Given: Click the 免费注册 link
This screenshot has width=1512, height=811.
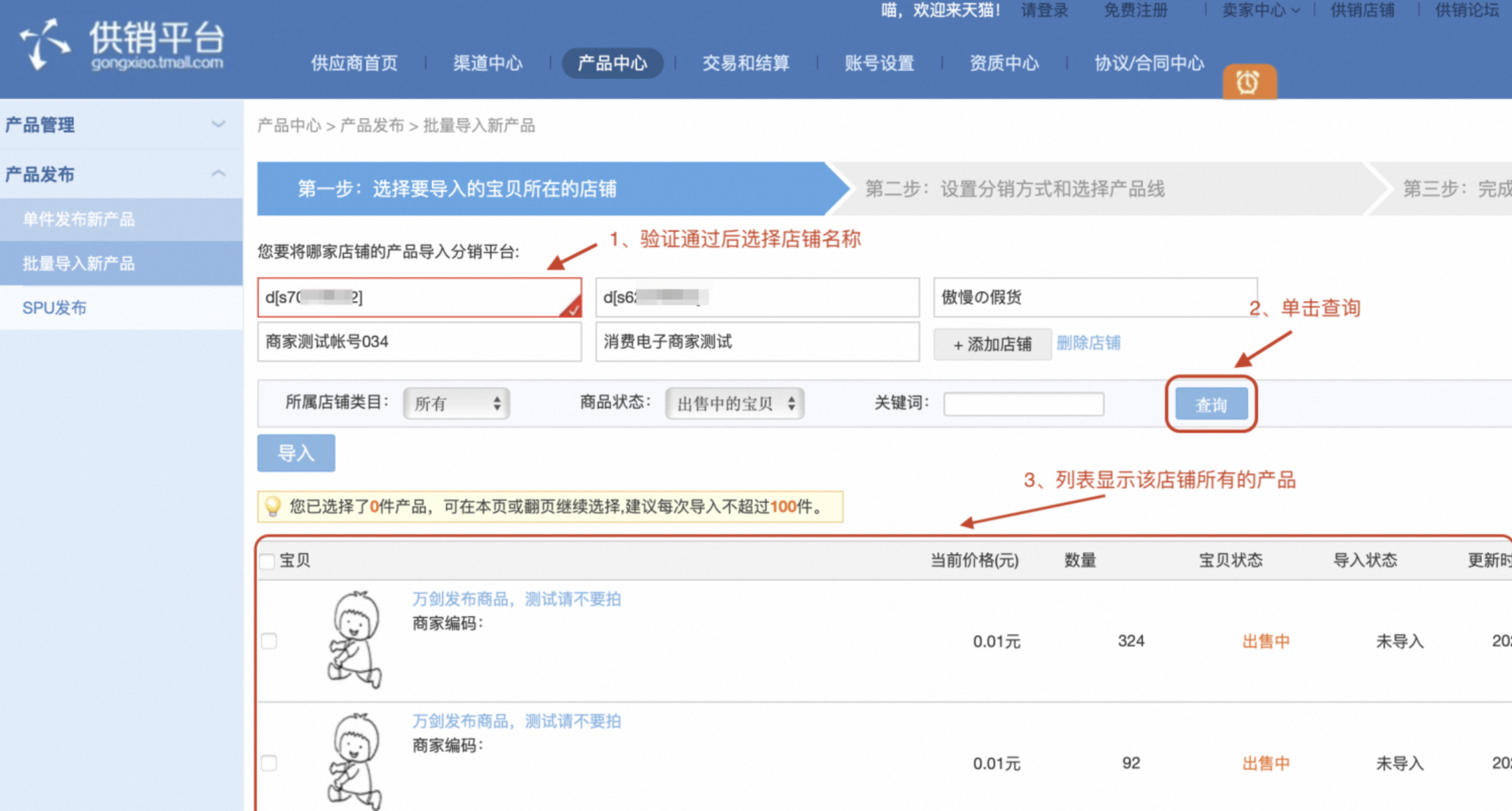Looking at the screenshot, I should pos(1136,10).
